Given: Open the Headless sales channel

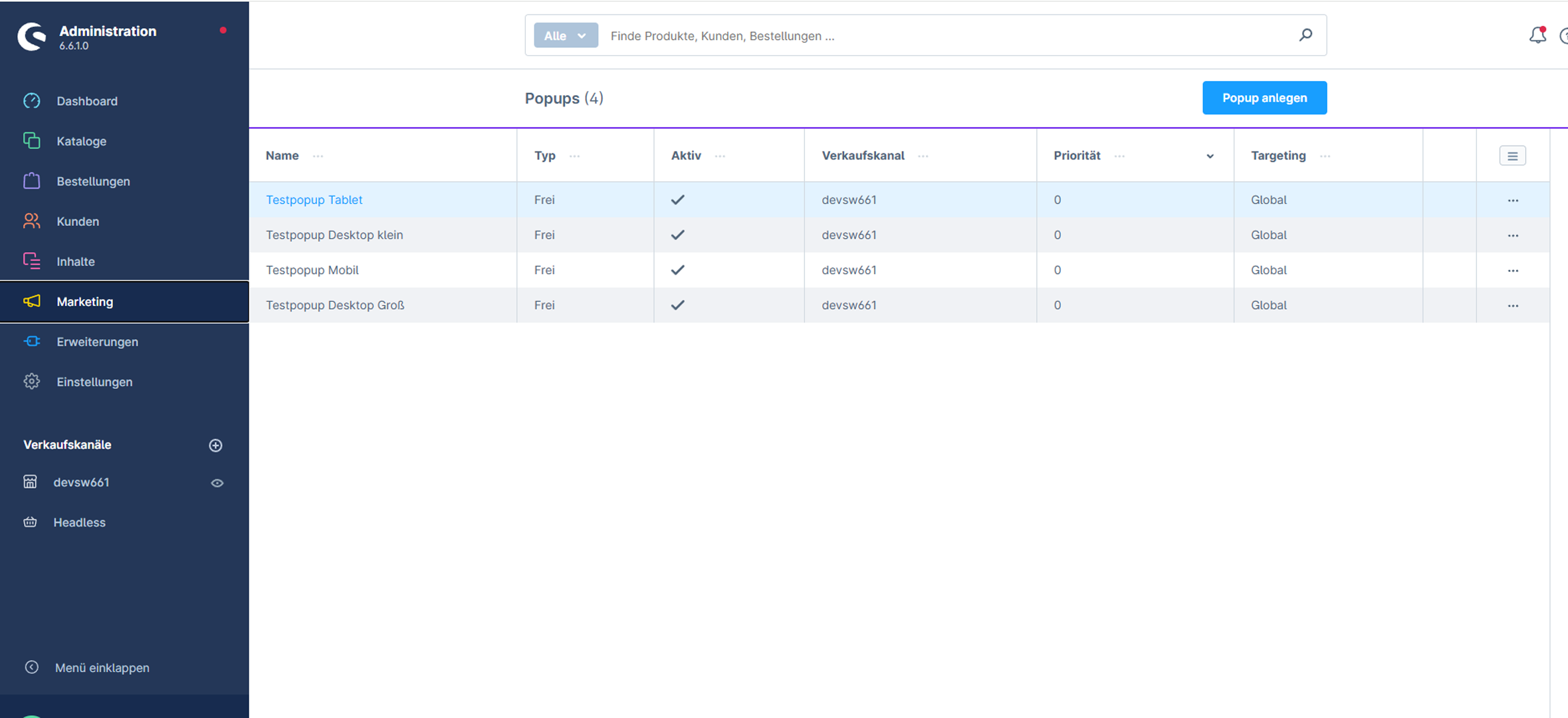Looking at the screenshot, I should [79, 523].
